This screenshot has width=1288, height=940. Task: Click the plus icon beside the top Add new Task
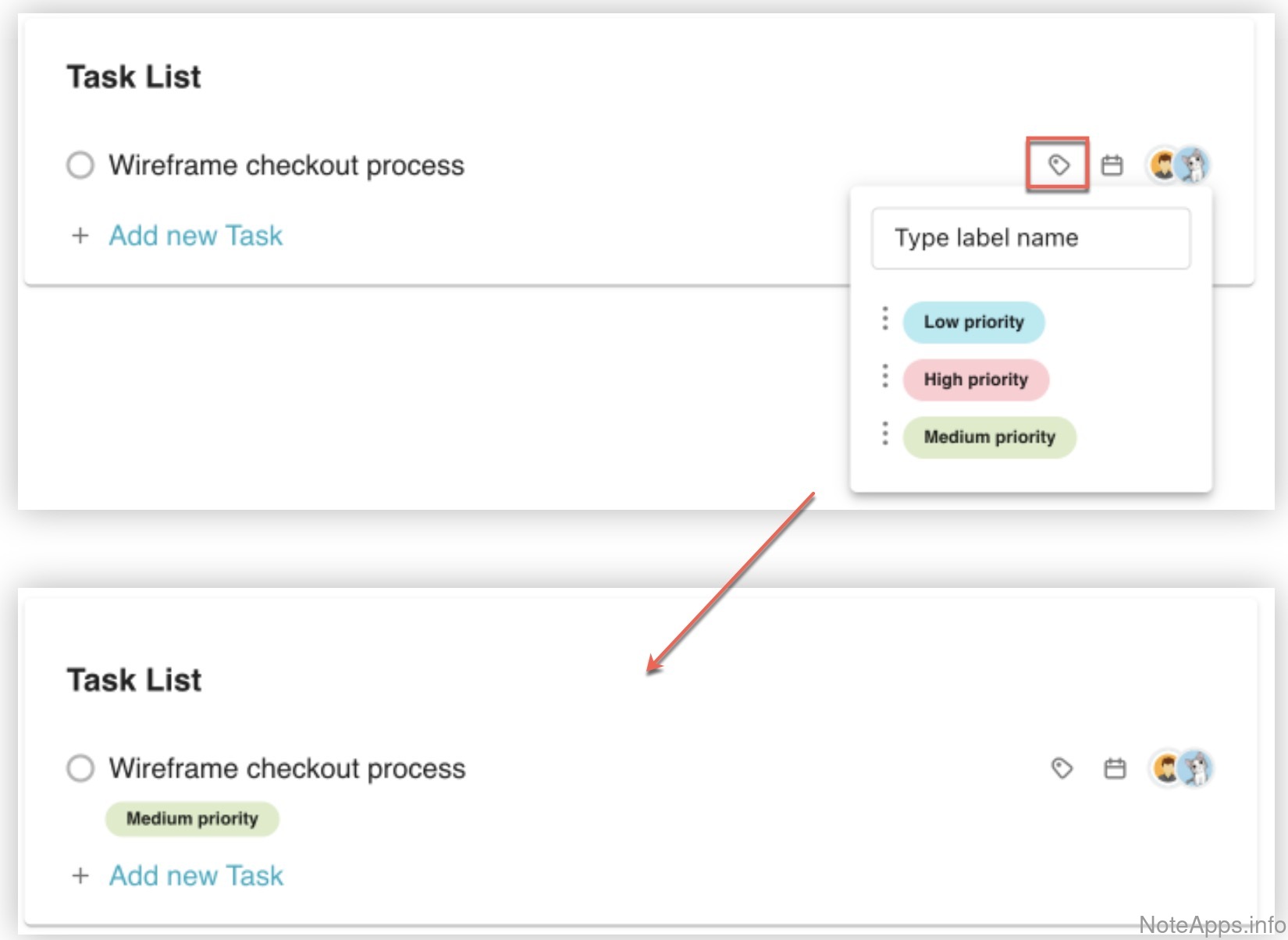(80, 236)
